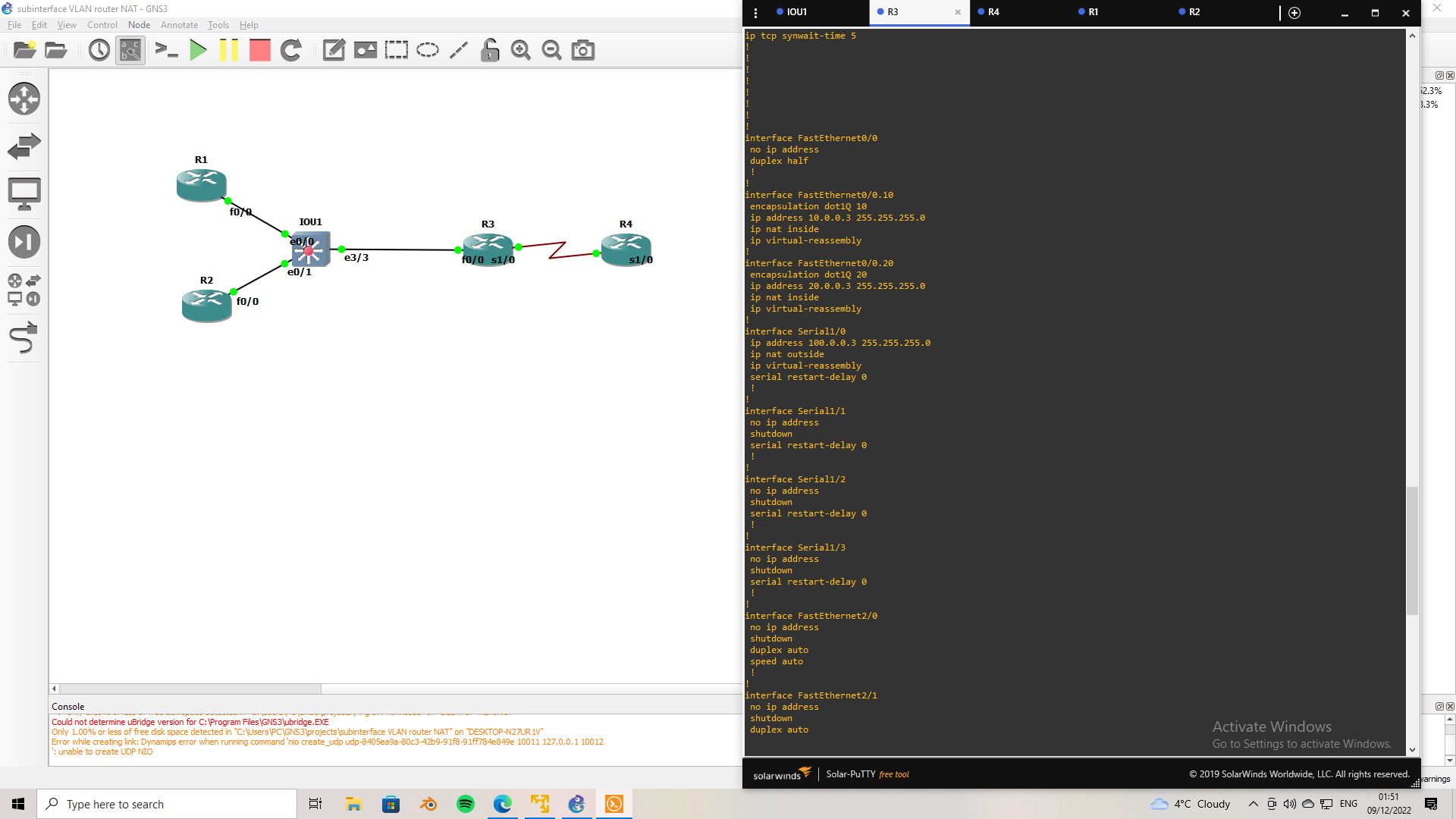Expand hidden icons in the system tray

point(1253,804)
